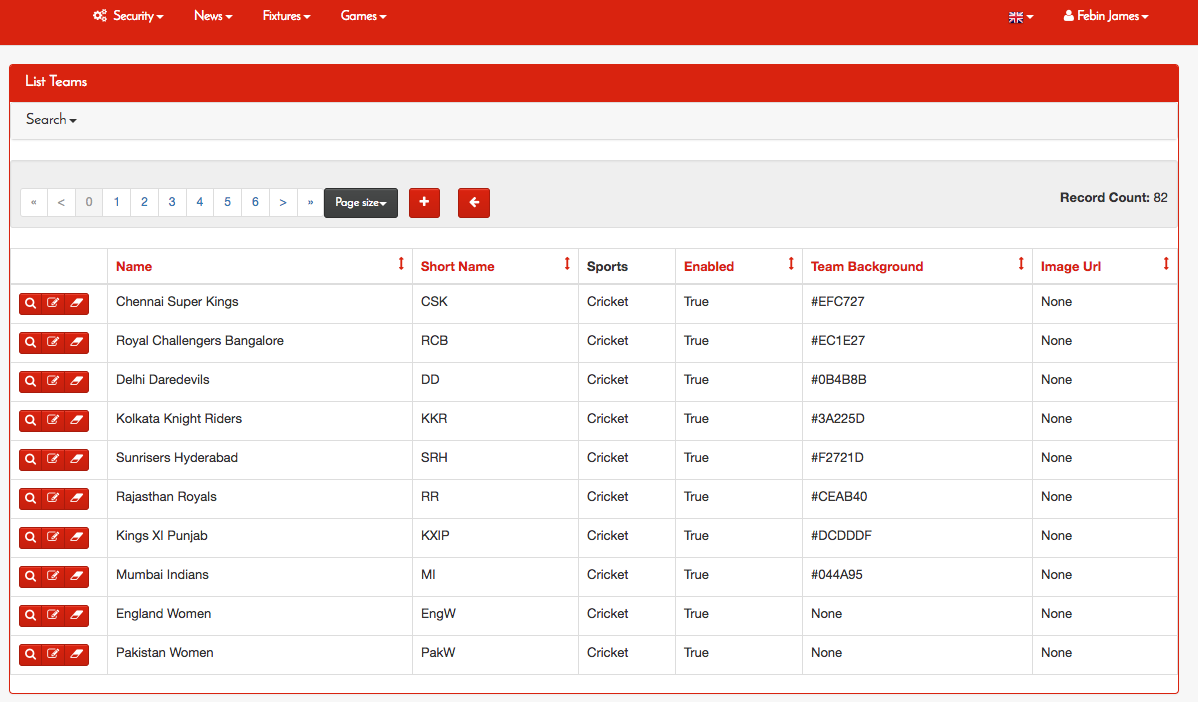Click the view (magnifier) icon for Chennai Super Kings
The width and height of the screenshot is (1198, 702).
pyautogui.click(x=31, y=303)
